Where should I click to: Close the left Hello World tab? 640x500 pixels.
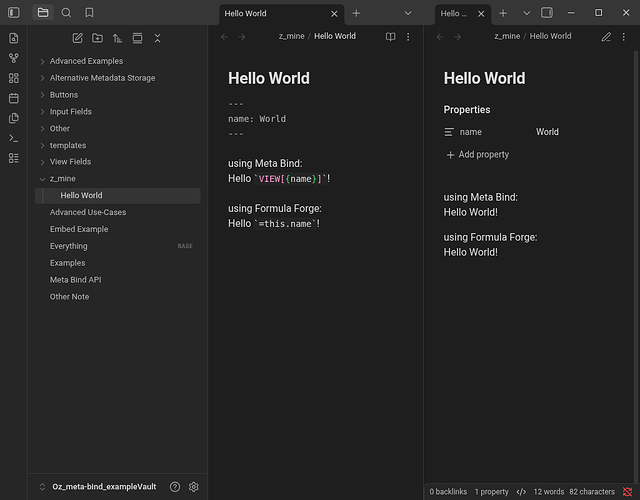click(x=334, y=14)
